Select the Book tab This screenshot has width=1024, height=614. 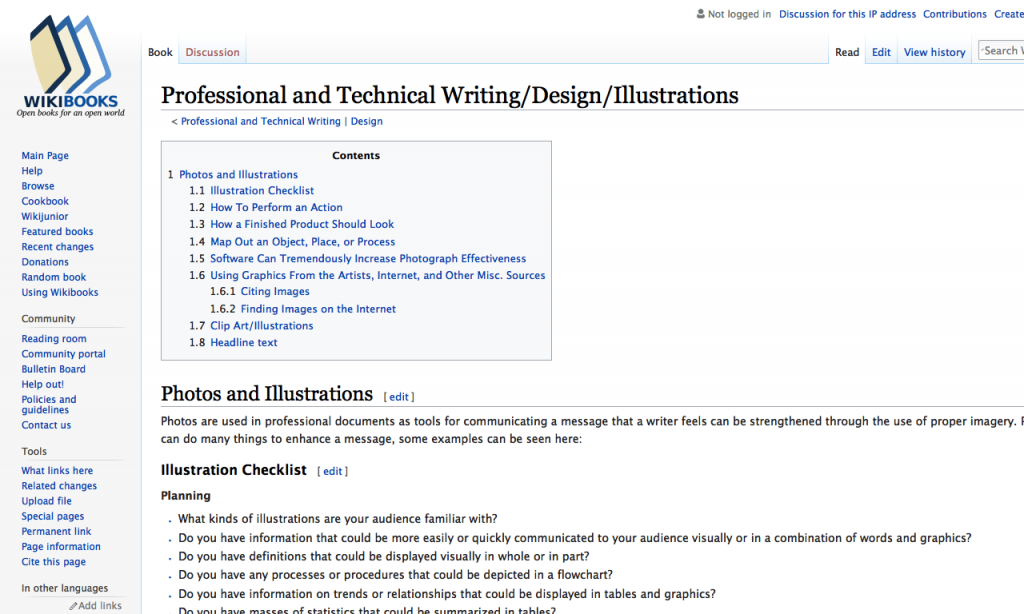coord(159,51)
